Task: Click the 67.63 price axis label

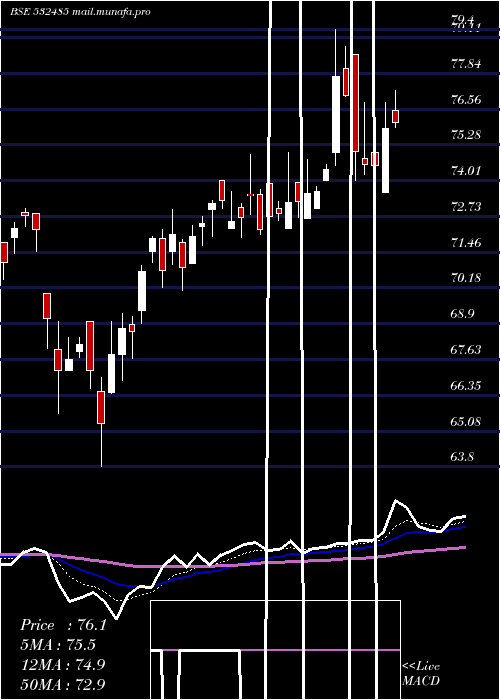Action: (467, 350)
